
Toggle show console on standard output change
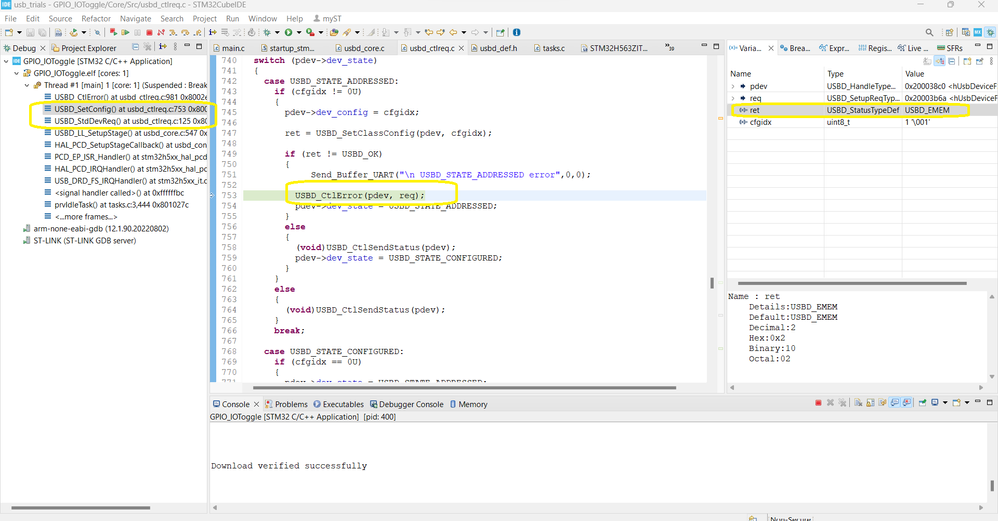894,403
